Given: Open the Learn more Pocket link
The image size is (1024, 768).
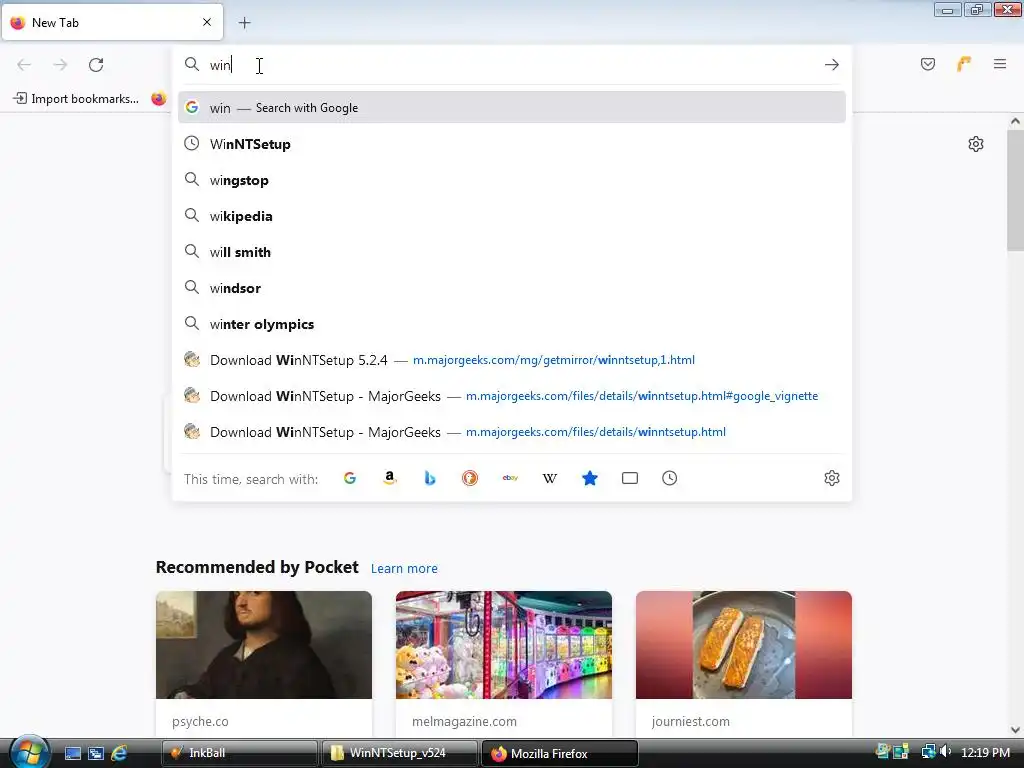Looking at the screenshot, I should (404, 568).
